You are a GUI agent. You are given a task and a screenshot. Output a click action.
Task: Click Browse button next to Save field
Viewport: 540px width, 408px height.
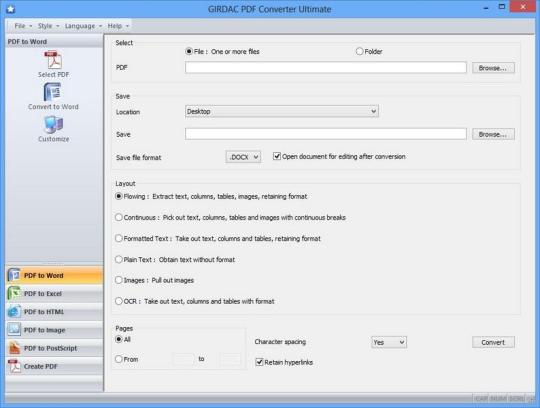click(493, 134)
